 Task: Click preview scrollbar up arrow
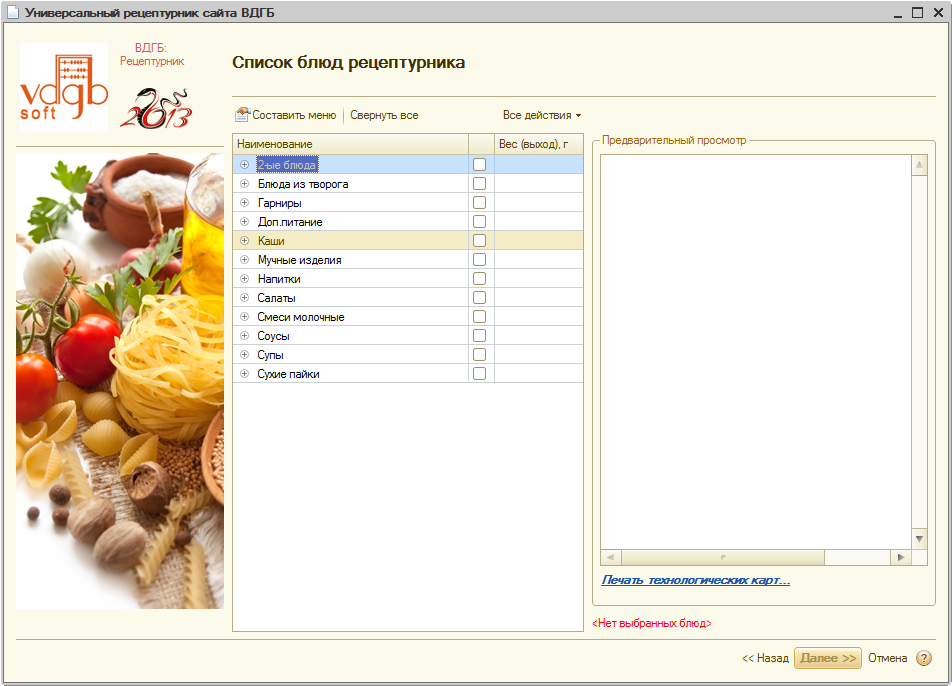tap(919, 165)
